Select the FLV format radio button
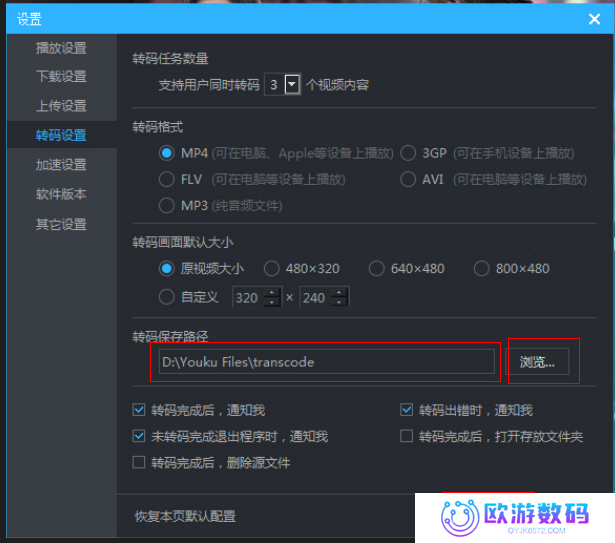Screen dimensions: 615x543 [167, 179]
